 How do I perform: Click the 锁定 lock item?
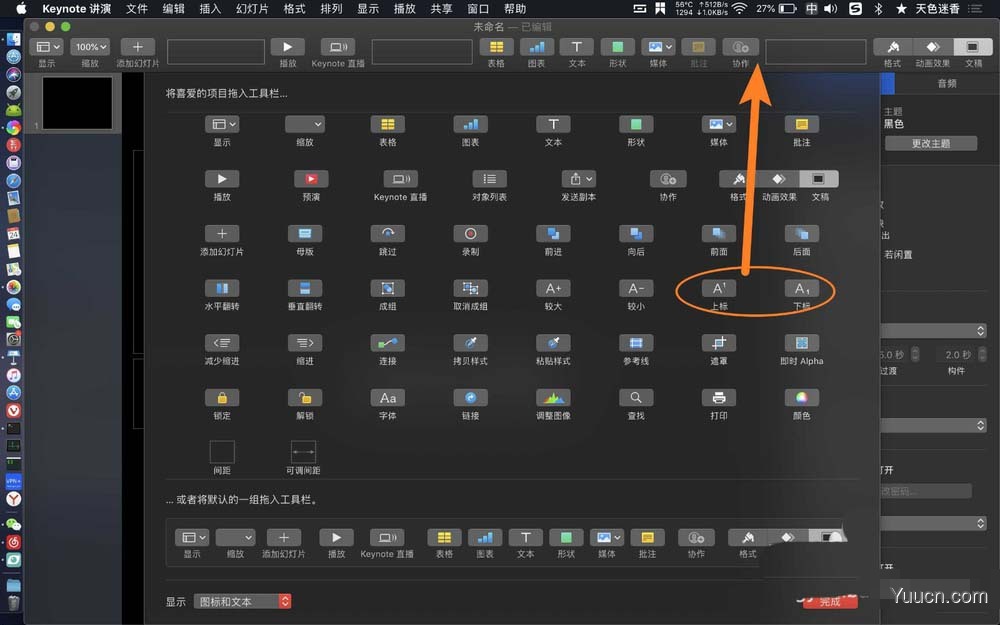click(x=222, y=398)
